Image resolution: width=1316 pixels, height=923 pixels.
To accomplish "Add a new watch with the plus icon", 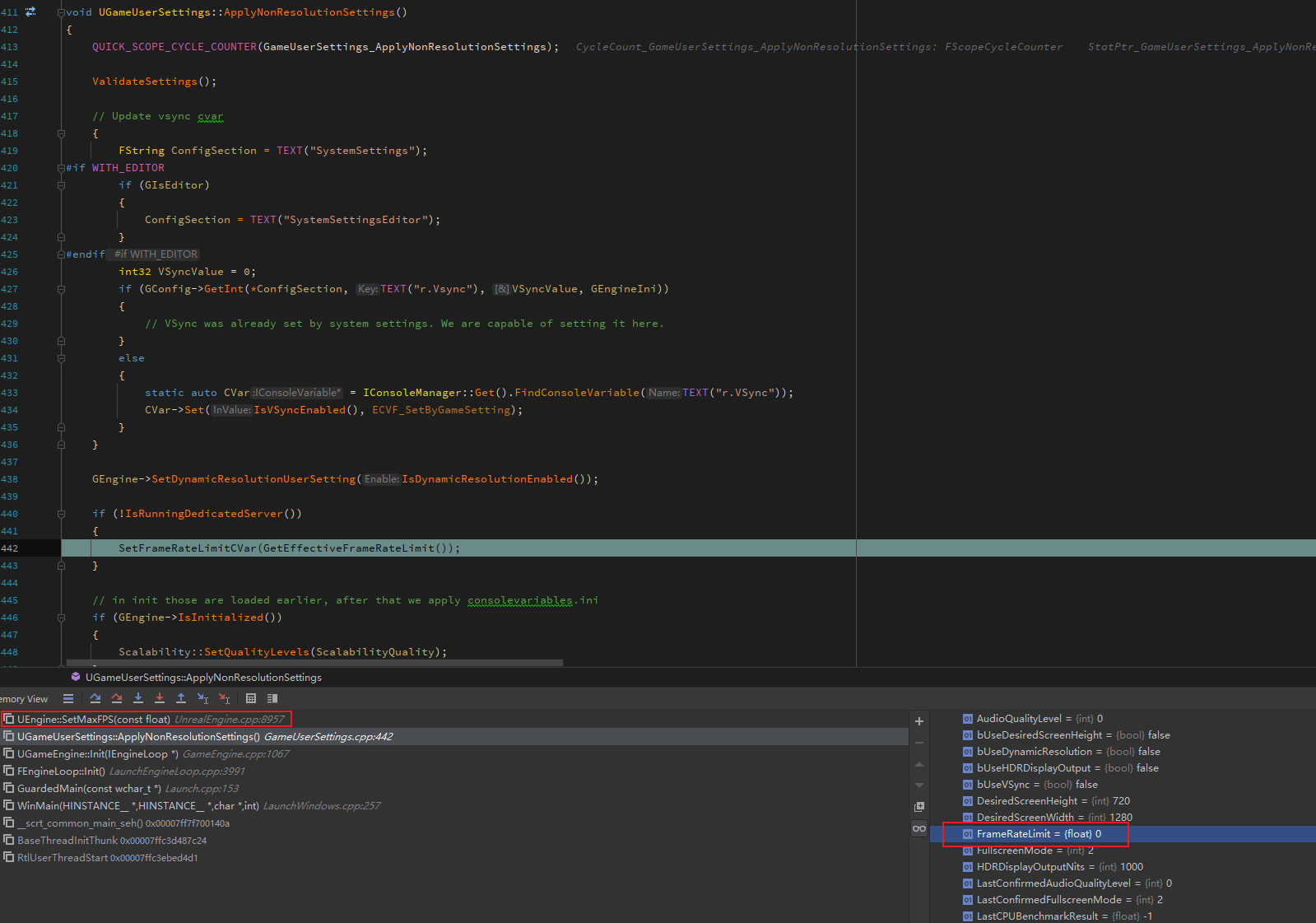I will point(919,721).
